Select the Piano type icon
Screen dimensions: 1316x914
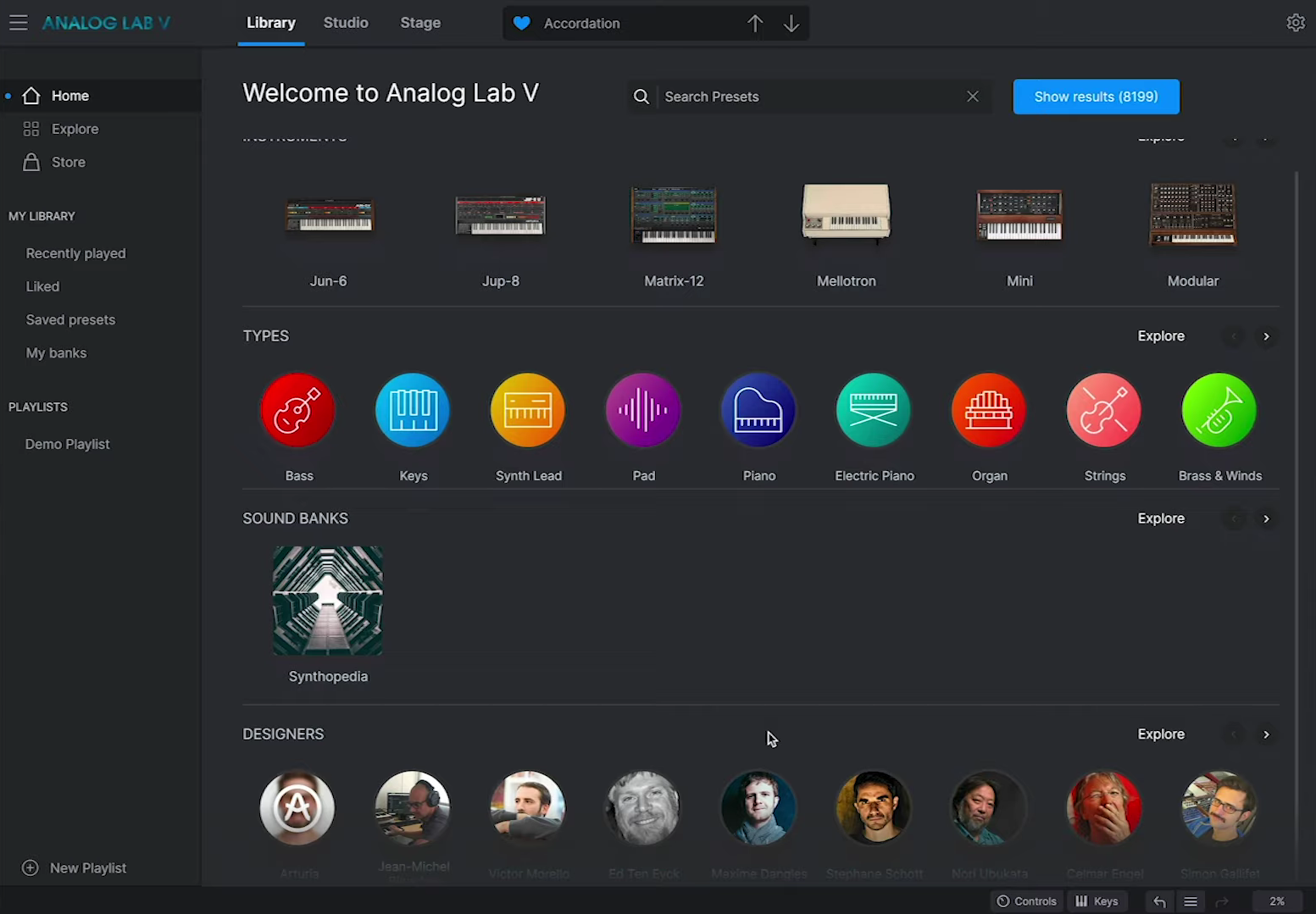point(758,410)
